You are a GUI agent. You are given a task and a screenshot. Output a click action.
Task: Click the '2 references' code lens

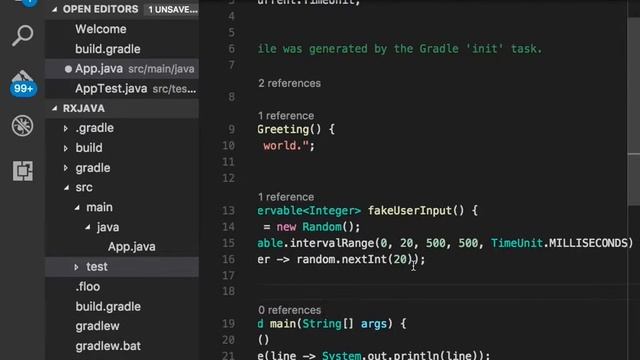289,83
